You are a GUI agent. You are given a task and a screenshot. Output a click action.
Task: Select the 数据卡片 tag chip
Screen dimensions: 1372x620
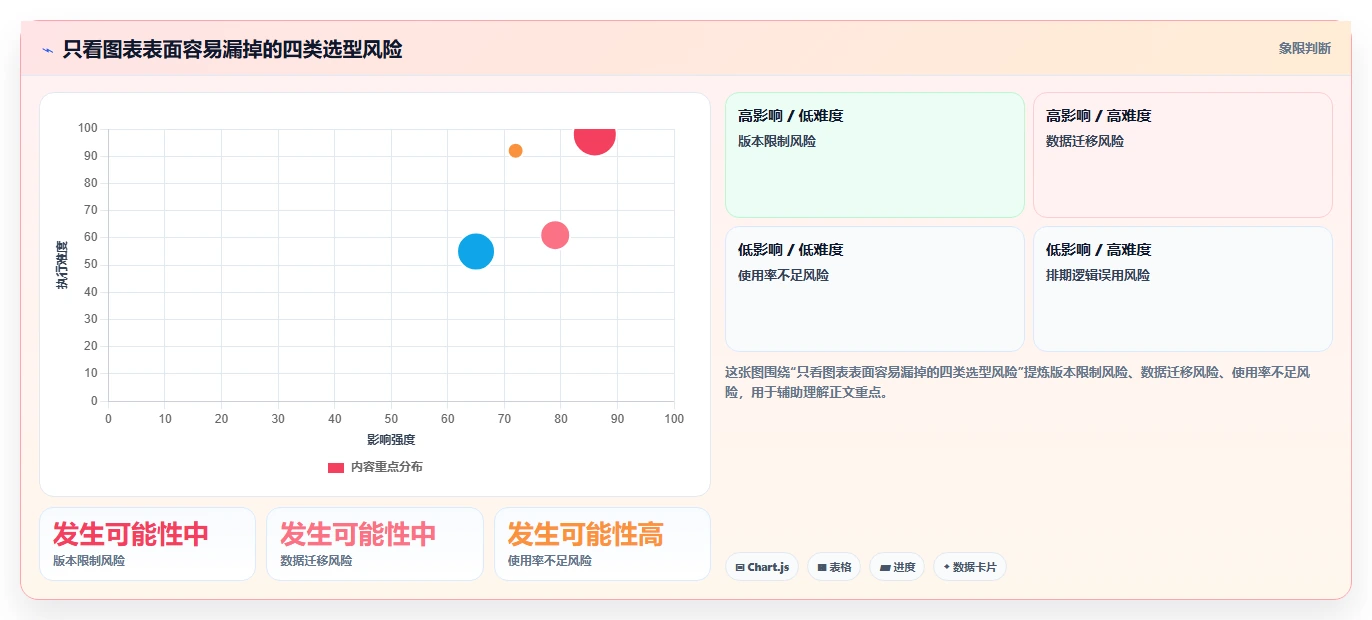[x=969, y=567]
